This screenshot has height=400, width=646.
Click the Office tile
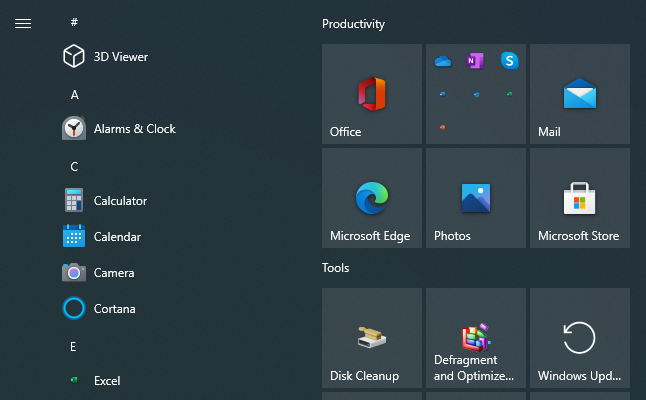tap(372, 94)
